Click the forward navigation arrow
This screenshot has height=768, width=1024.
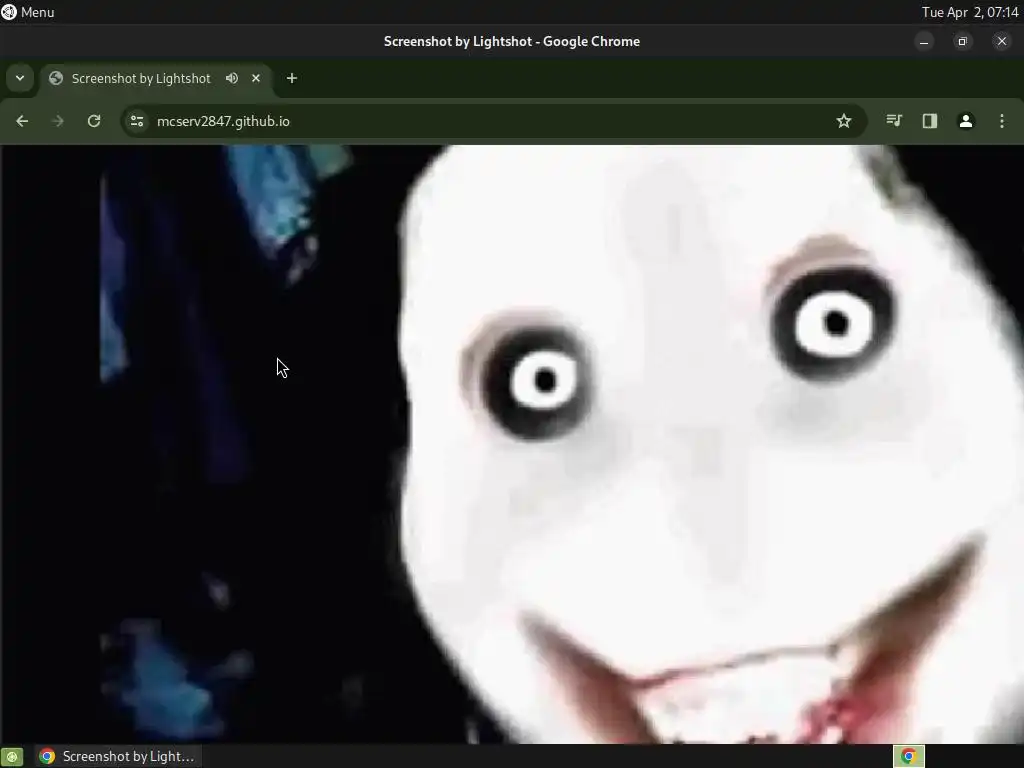click(x=57, y=121)
